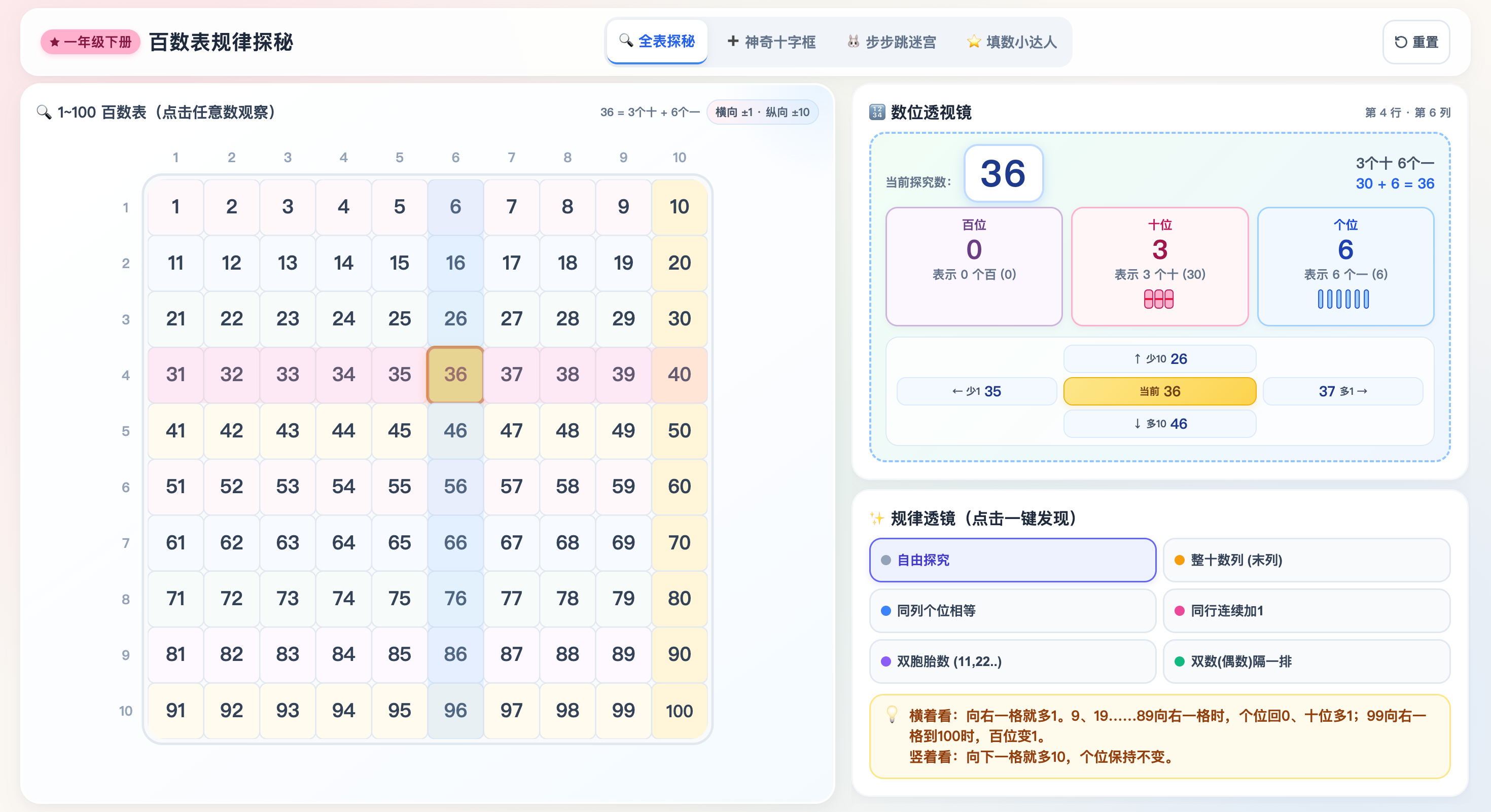Click the magnifier icon beside 1~100 百数表
The height and width of the screenshot is (812, 1491).
pyautogui.click(x=44, y=112)
